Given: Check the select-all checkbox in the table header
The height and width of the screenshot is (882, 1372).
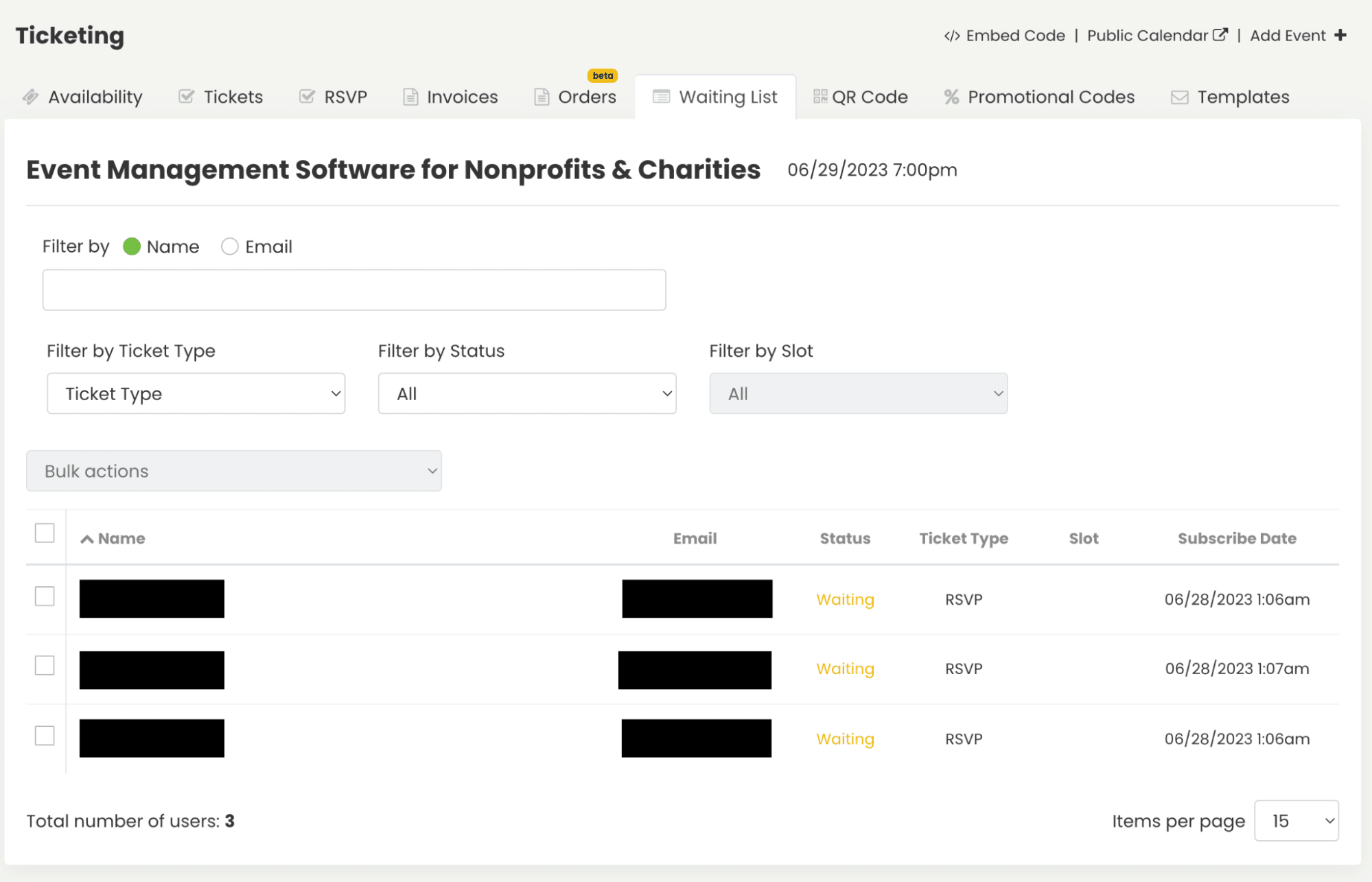Looking at the screenshot, I should click(45, 532).
